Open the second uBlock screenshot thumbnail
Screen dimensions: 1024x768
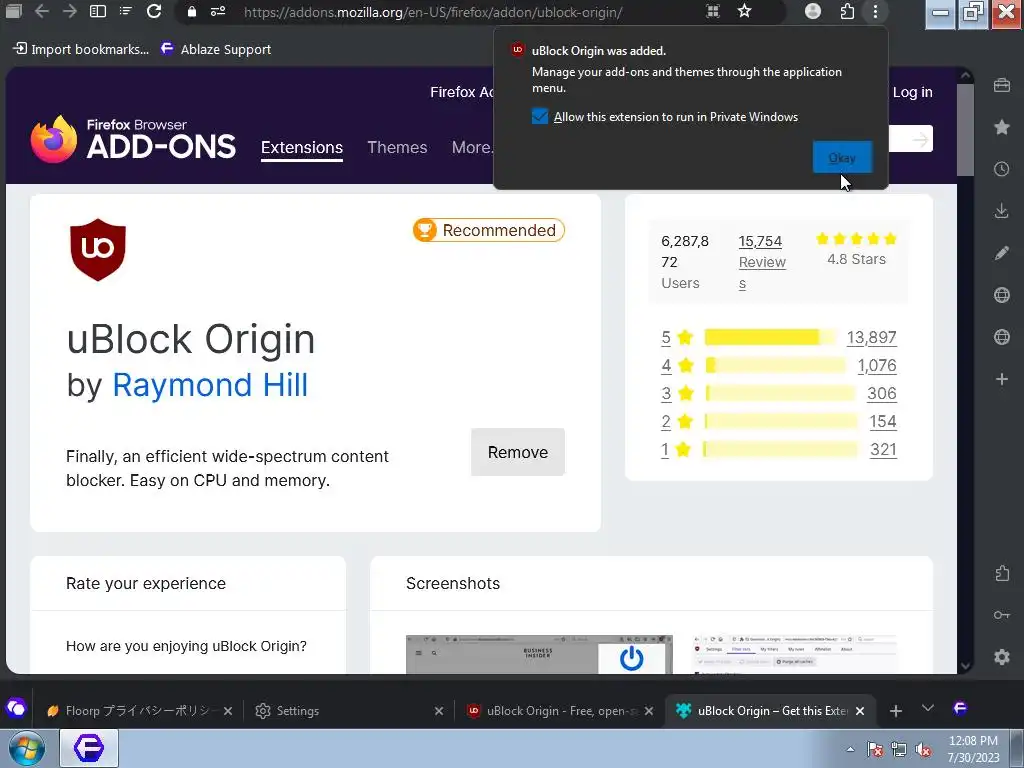(795, 654)
